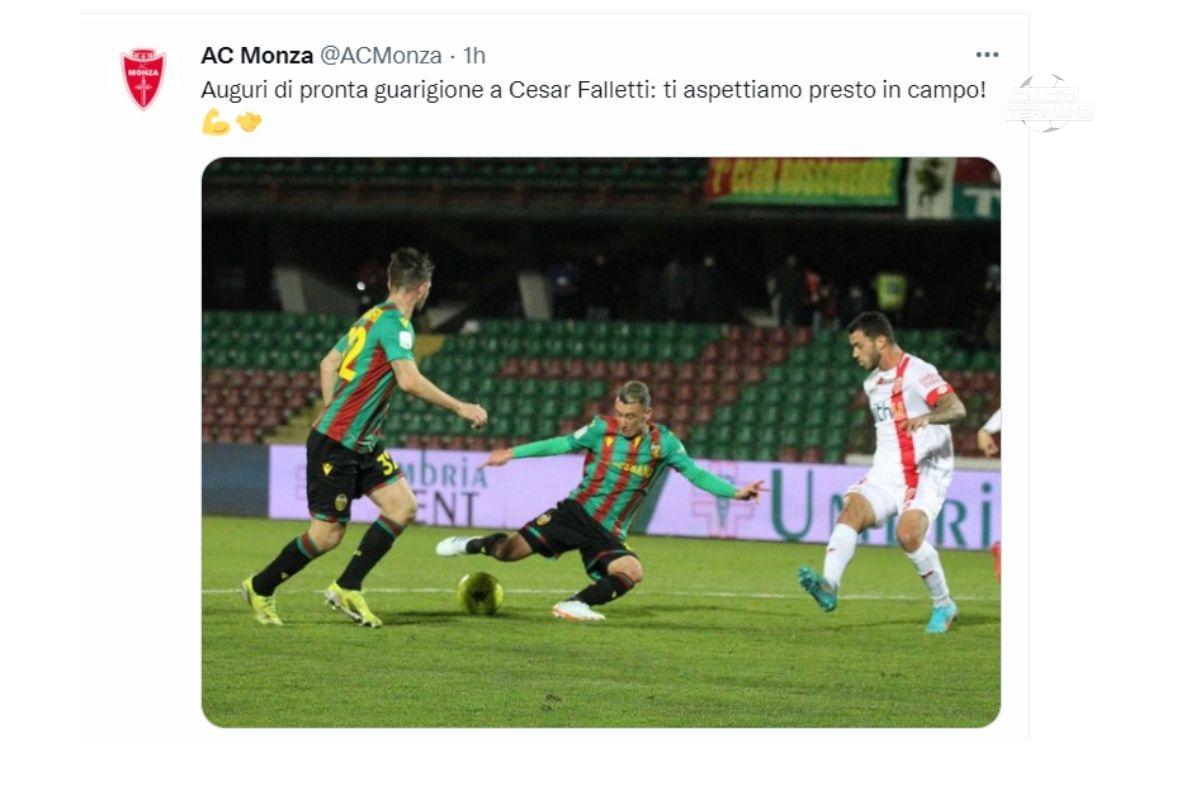1200x800 pixels.
Task: Click the tweet text starting with Auguri
Action: click(594, 89)
